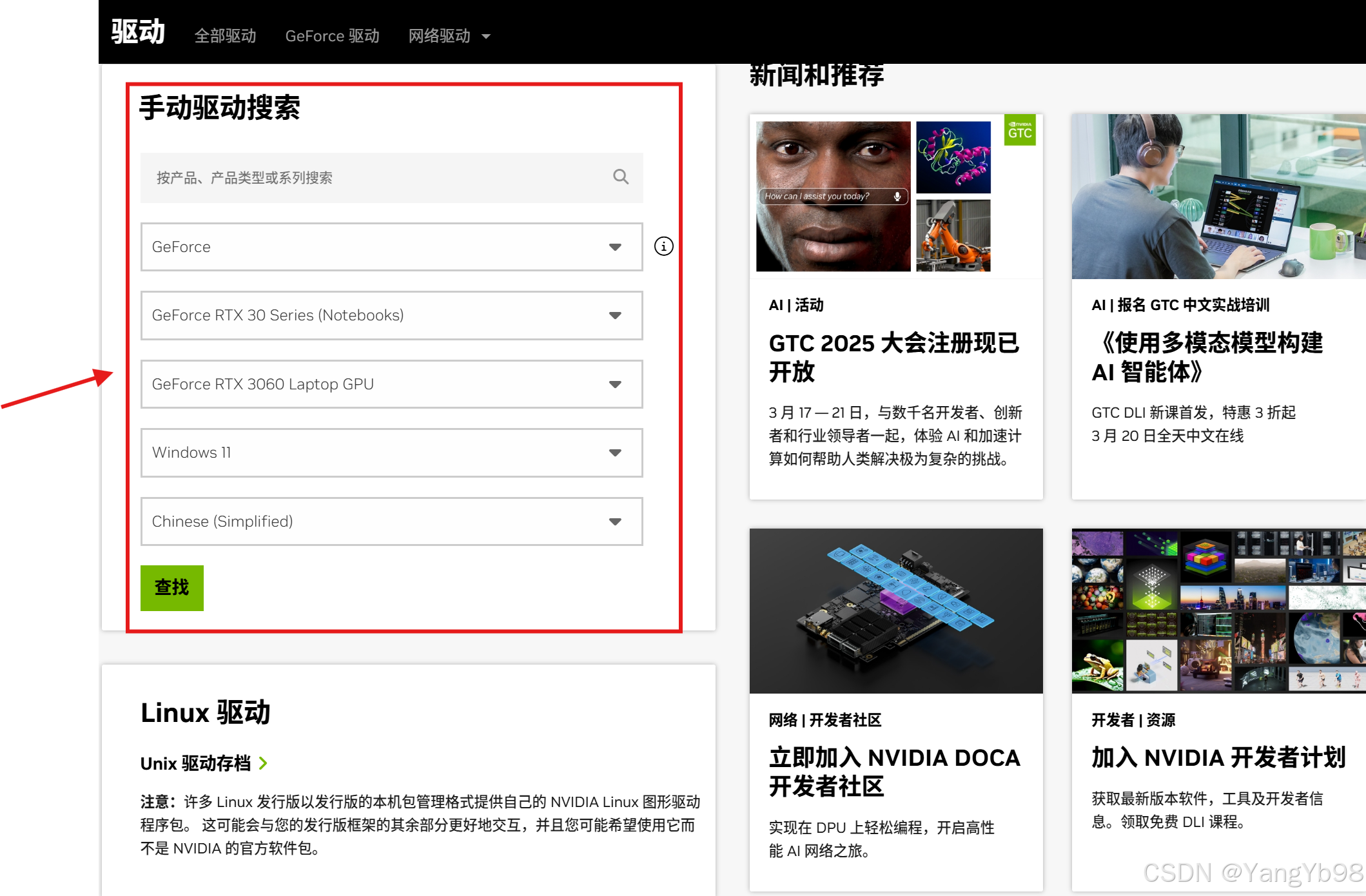Open the Chinese (Simplified) language dropdown

point(391,521)
